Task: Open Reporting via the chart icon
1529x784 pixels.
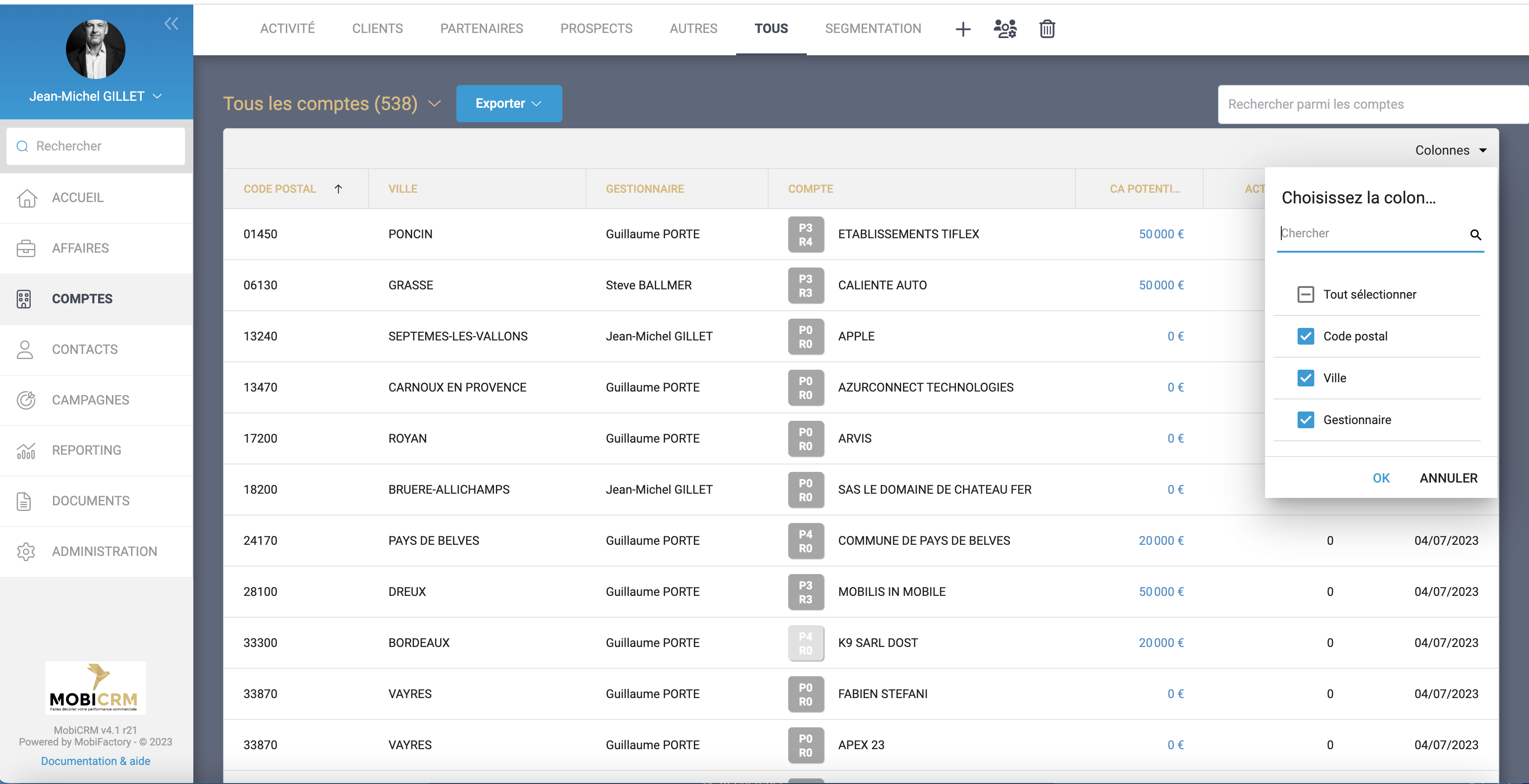Action: coord(26,451)
